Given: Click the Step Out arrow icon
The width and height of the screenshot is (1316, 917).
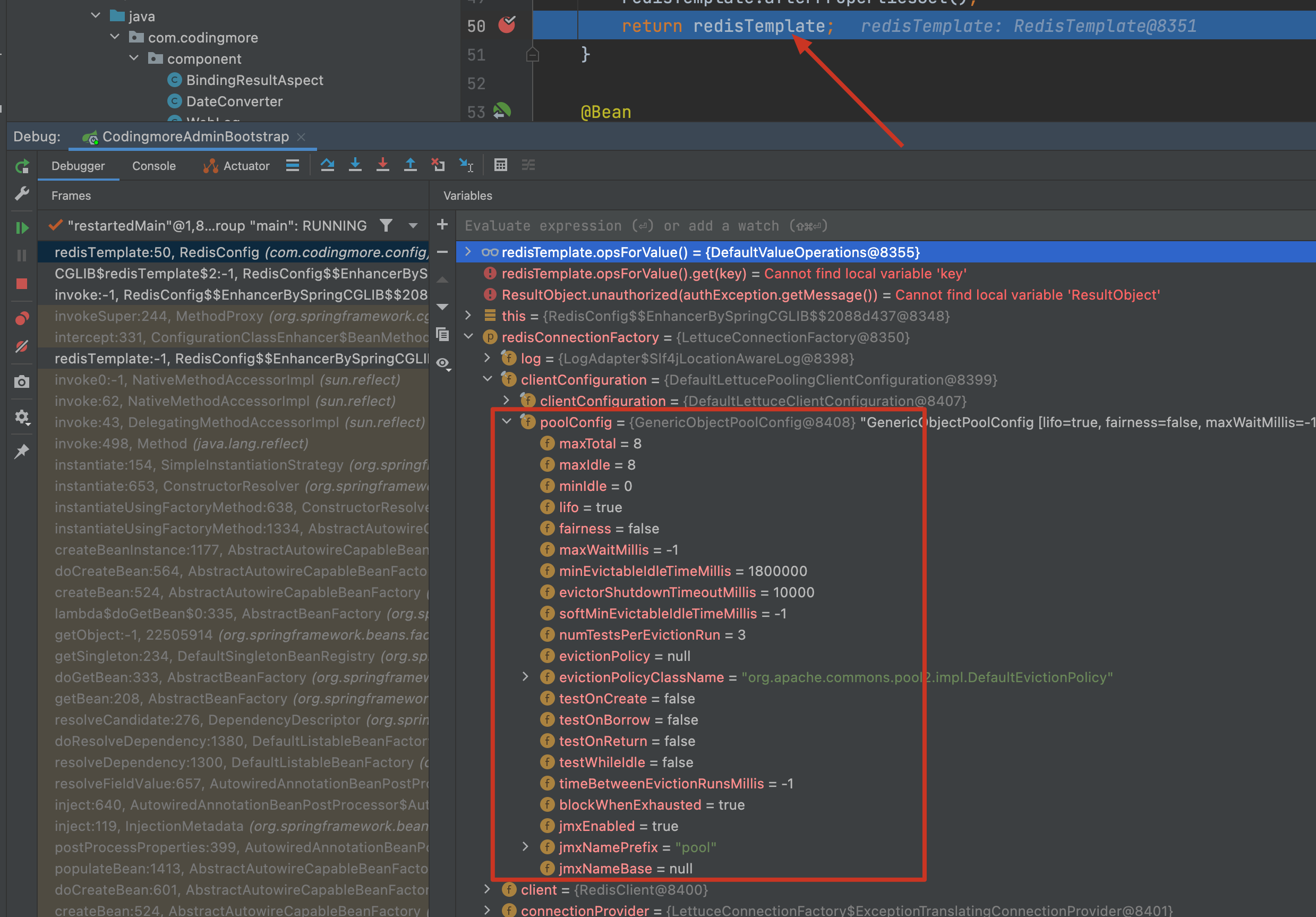Looking at the screenshot, I should point(410,165).
